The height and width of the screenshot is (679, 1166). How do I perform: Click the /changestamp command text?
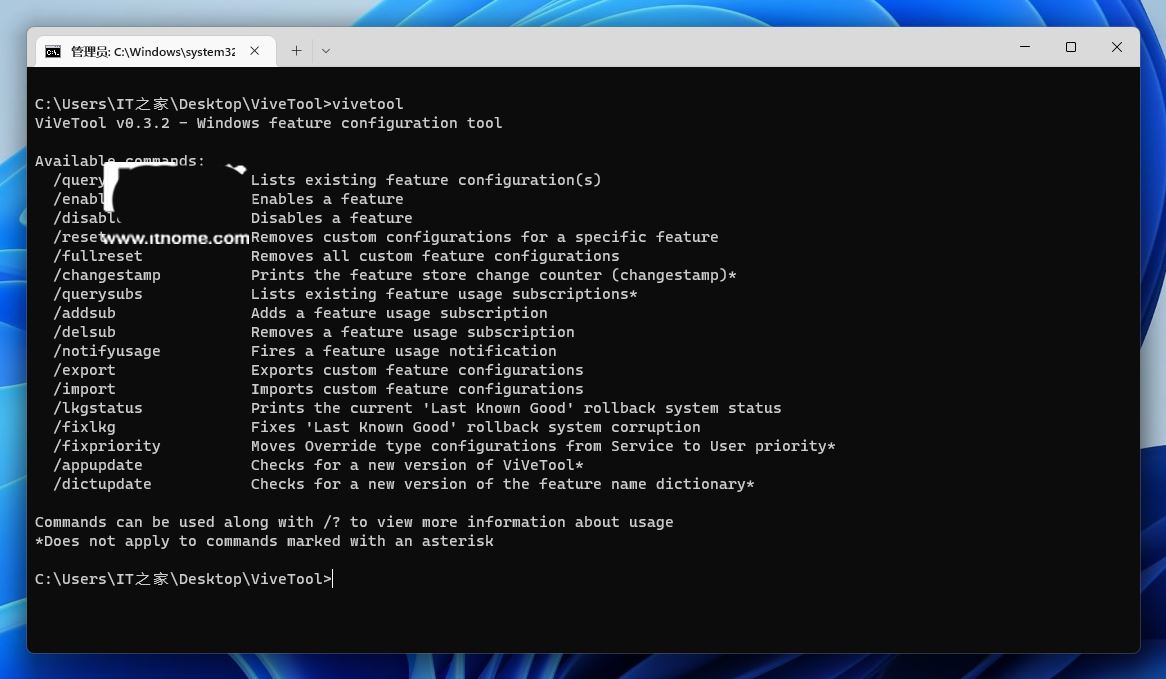pos(106,275)
